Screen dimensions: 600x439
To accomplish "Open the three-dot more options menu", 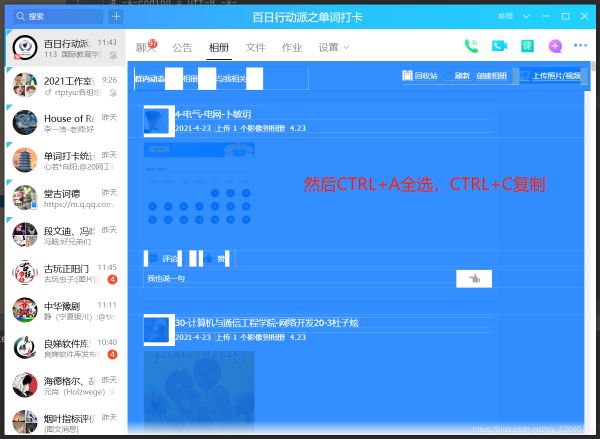I will [580, 46].
